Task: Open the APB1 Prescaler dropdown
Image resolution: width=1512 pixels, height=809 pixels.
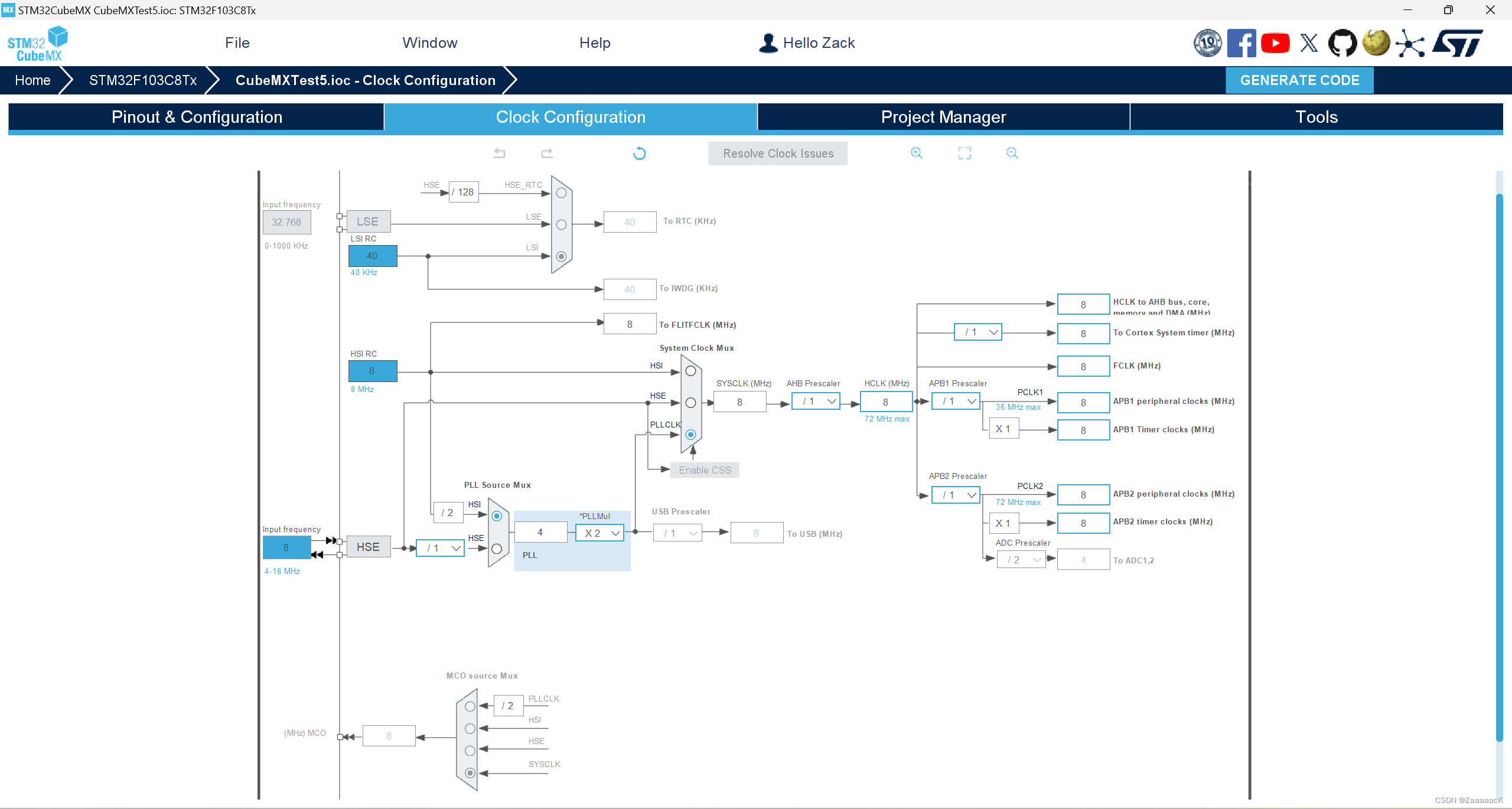Action: point(956,402)
